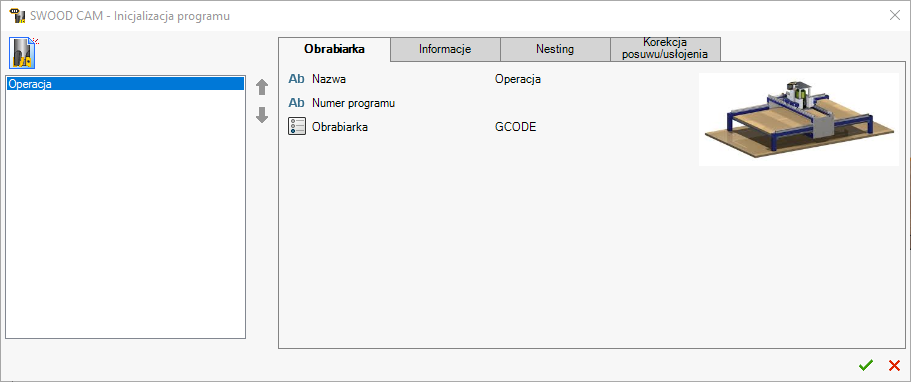Click the CNC machine preview image
The height and width of the screenshot is (382, 911).
coord(799,119)
